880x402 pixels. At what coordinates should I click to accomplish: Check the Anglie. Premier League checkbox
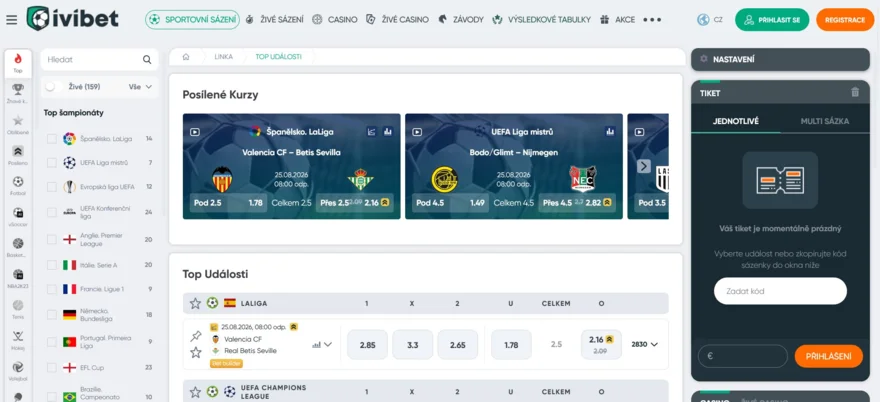click(52, 240)
